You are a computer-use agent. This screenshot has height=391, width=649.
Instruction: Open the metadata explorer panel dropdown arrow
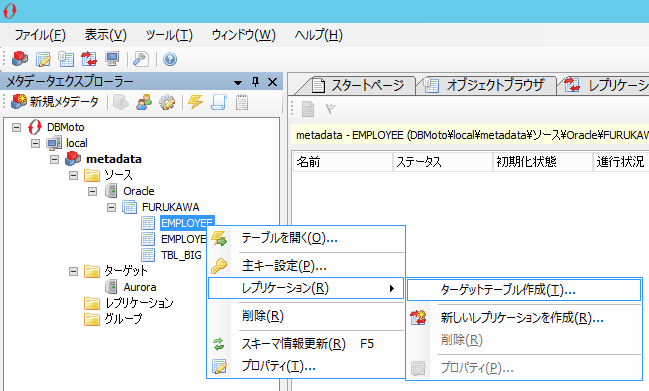[x=238, y=83]
